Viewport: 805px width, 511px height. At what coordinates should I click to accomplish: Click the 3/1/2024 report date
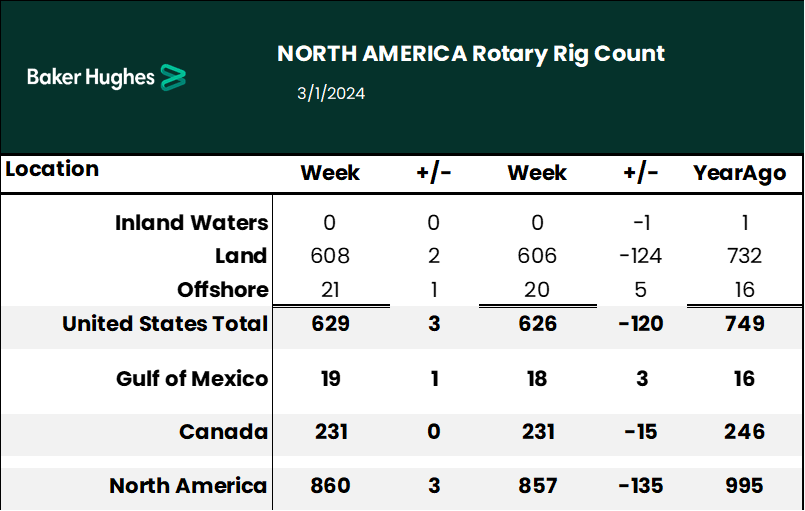tap(331, 94)
